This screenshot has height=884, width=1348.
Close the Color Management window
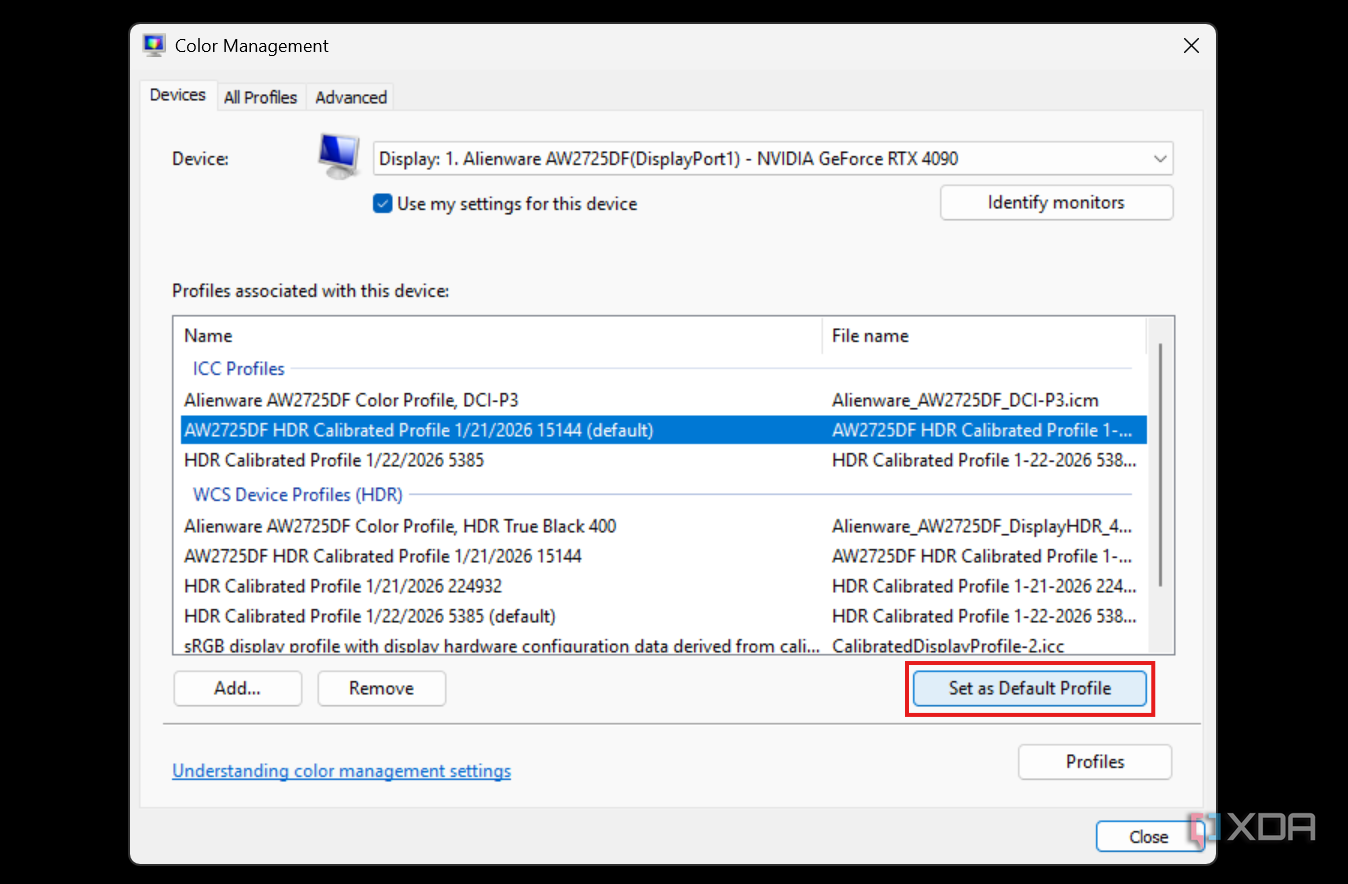pos(1191,46)
